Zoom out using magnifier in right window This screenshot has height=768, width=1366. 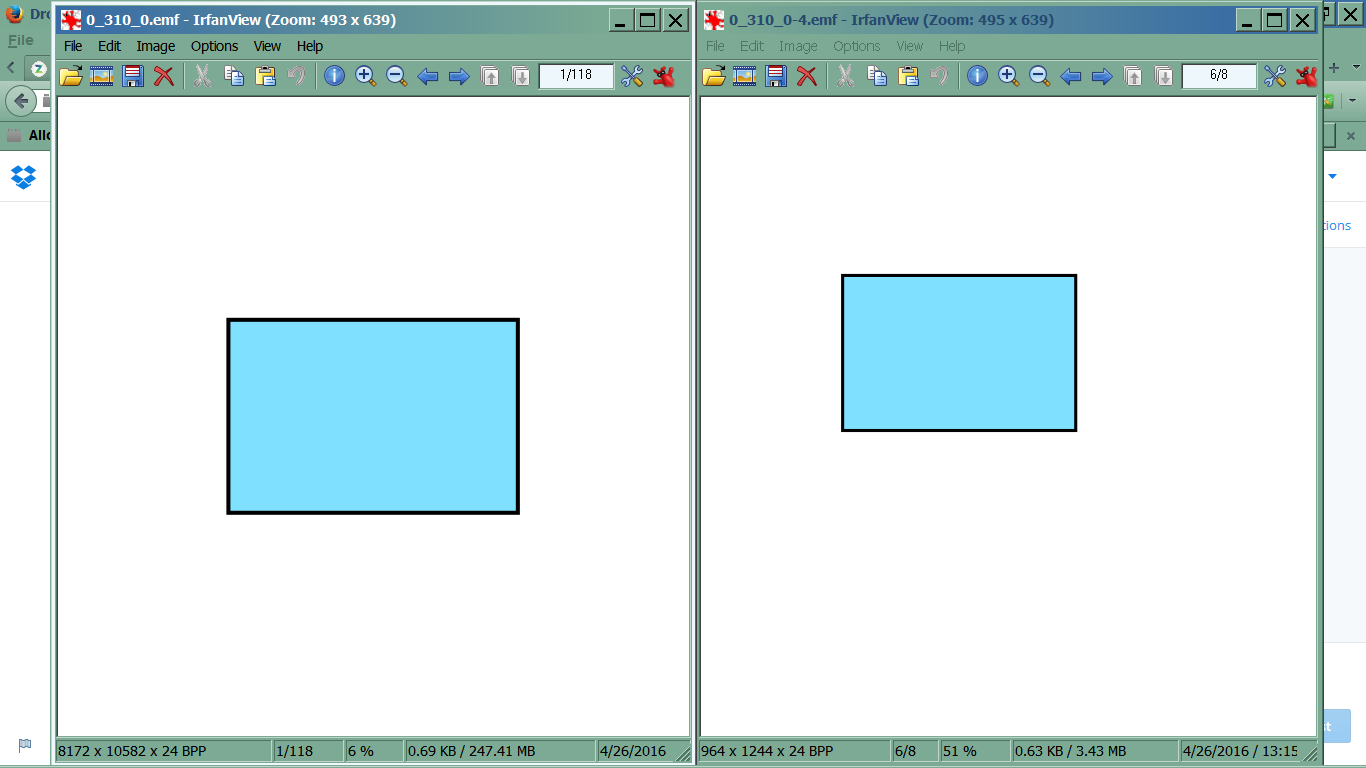[x=1039, y=76]
